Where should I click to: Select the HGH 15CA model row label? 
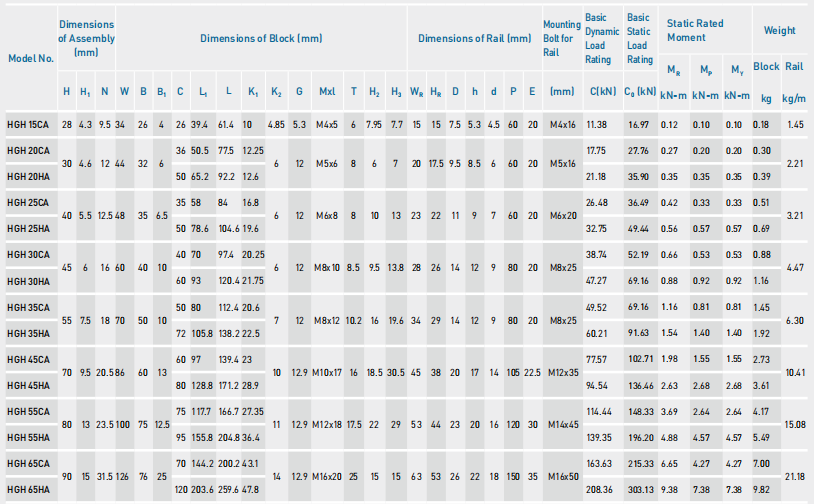[27, 124]
